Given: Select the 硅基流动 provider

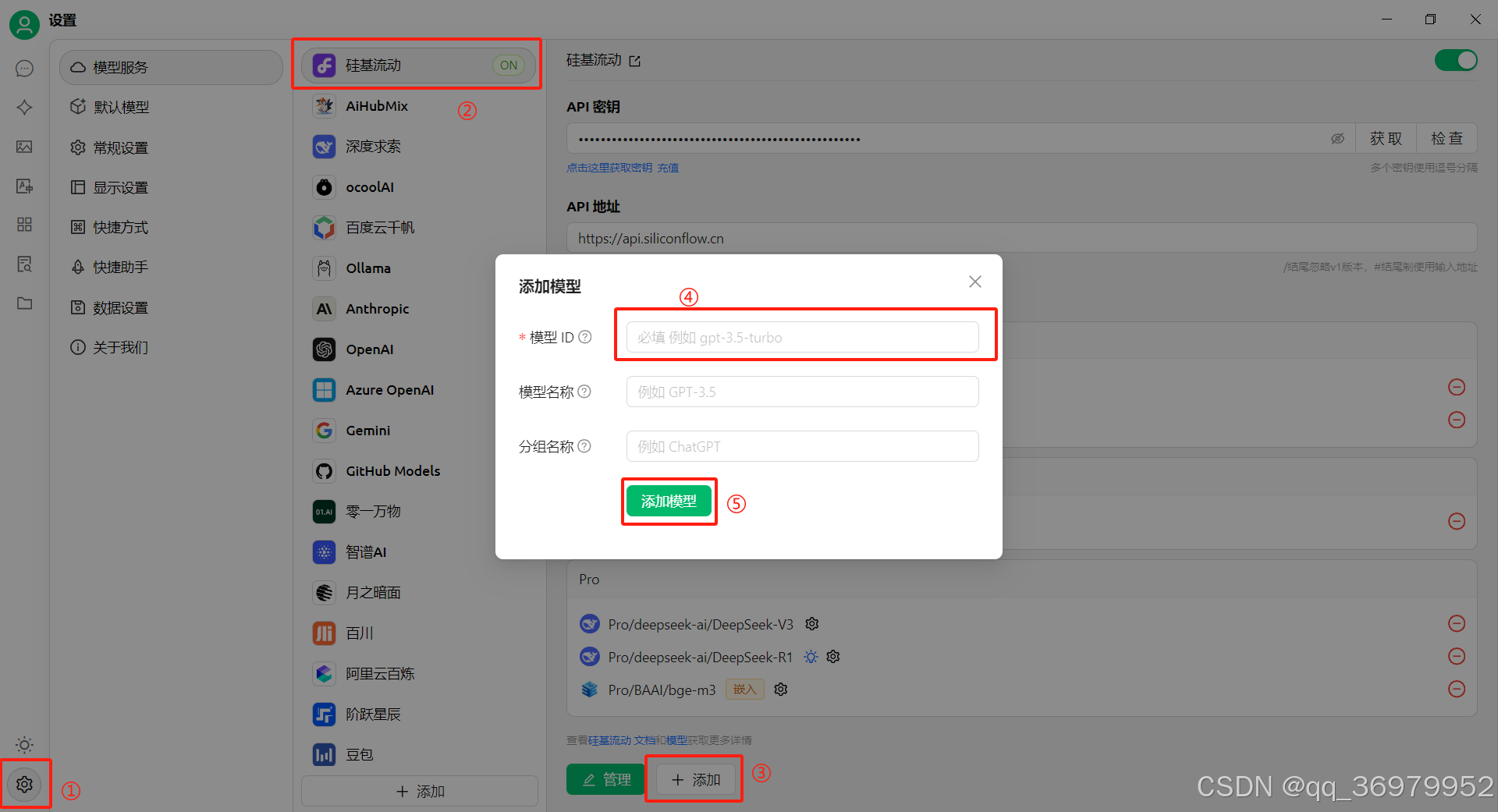Looking at the screenshot, I should coord(419,65).
